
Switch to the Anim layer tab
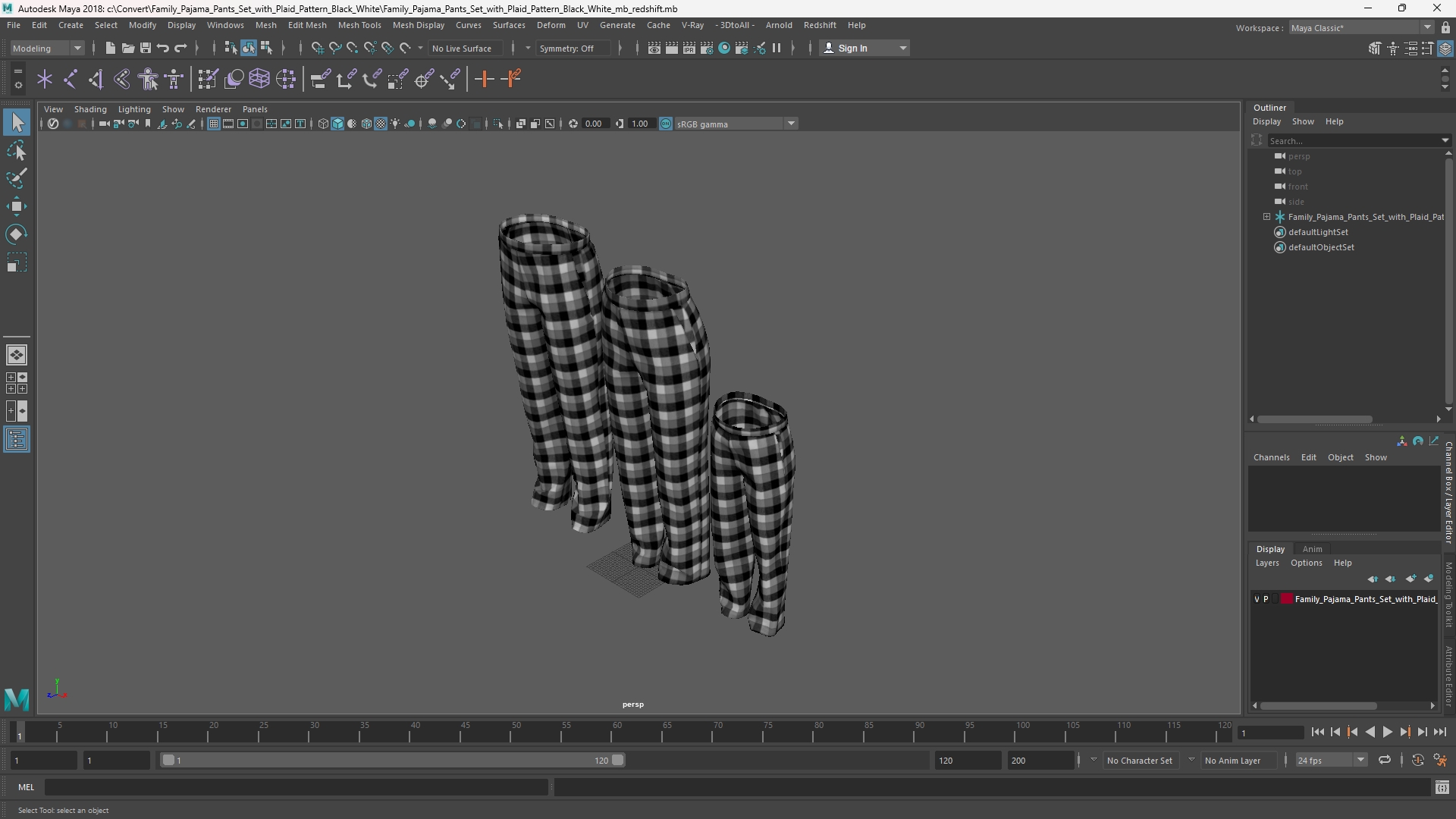[1312, 549]
